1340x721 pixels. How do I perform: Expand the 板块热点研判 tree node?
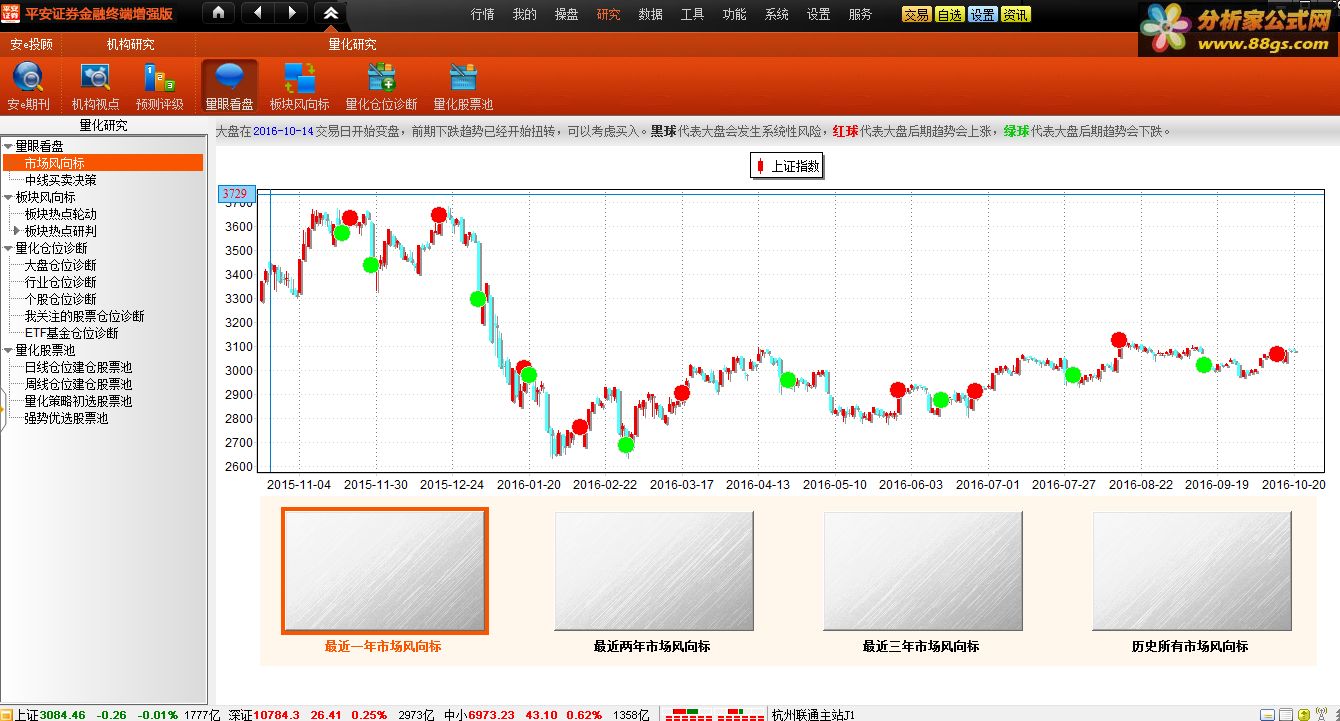[17, 231]
